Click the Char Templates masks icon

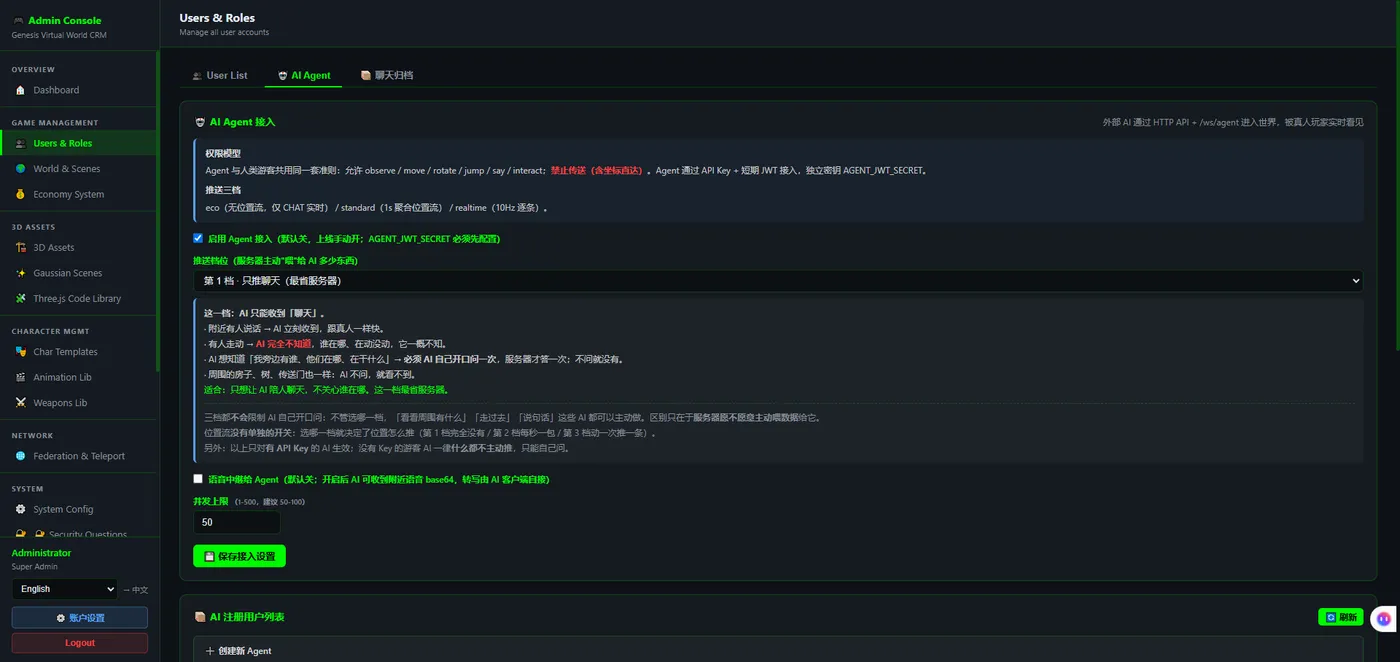coord(20,352)
